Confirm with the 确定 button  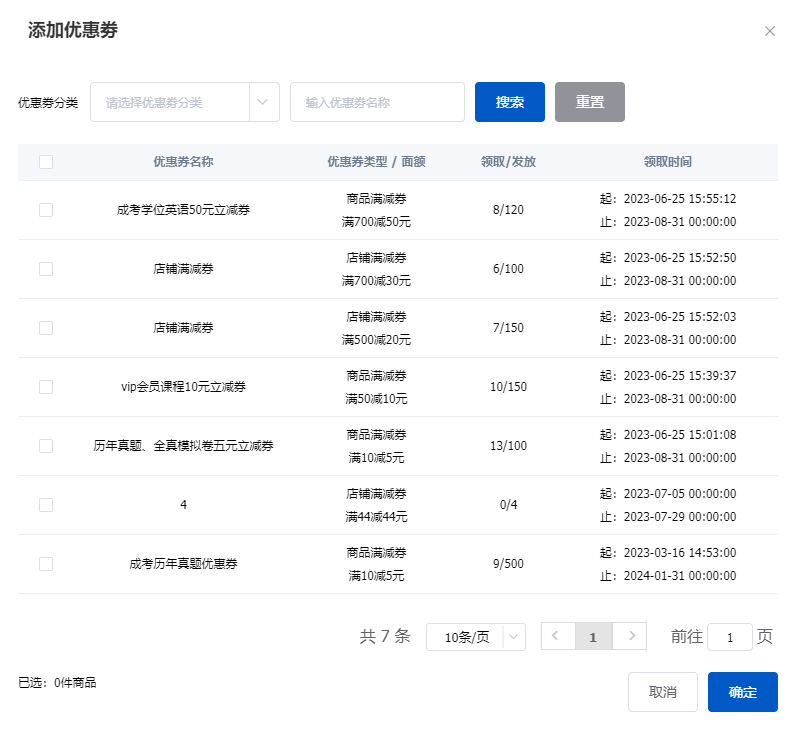pos(742,692)
